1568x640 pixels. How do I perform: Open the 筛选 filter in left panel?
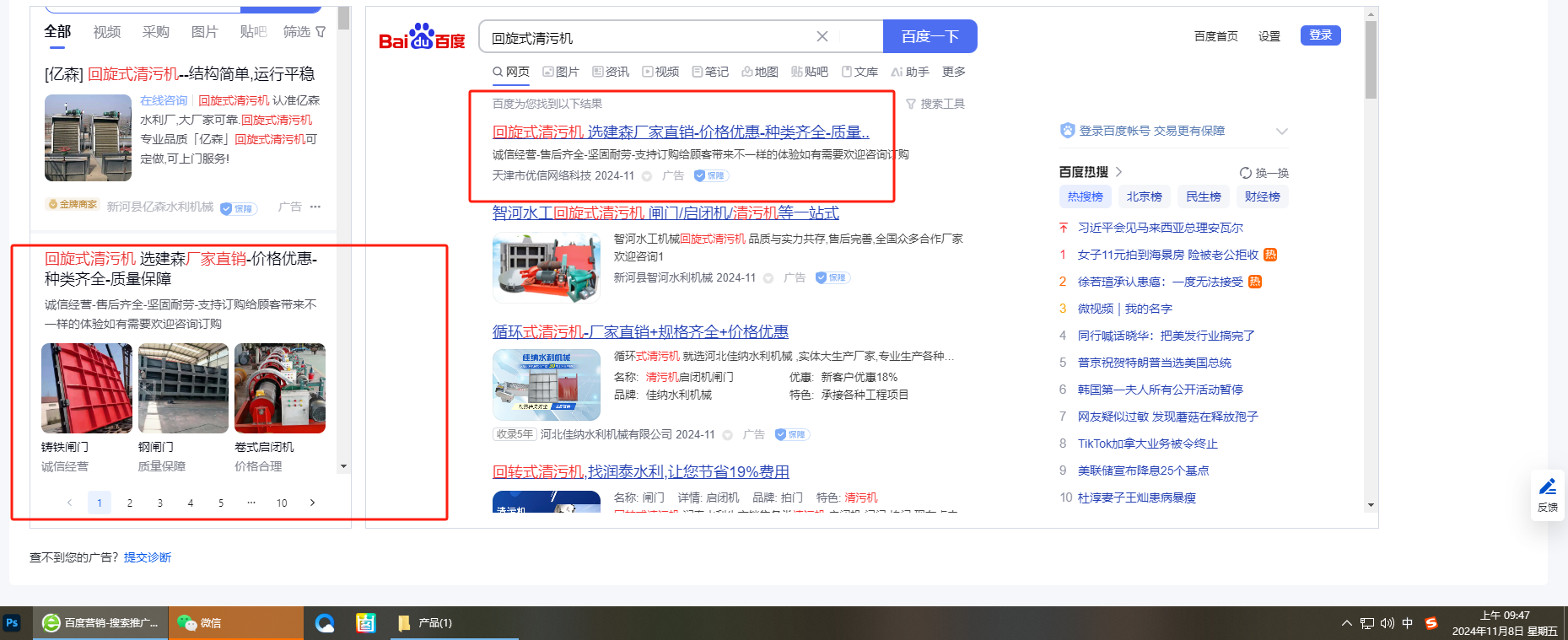(304, 32)
